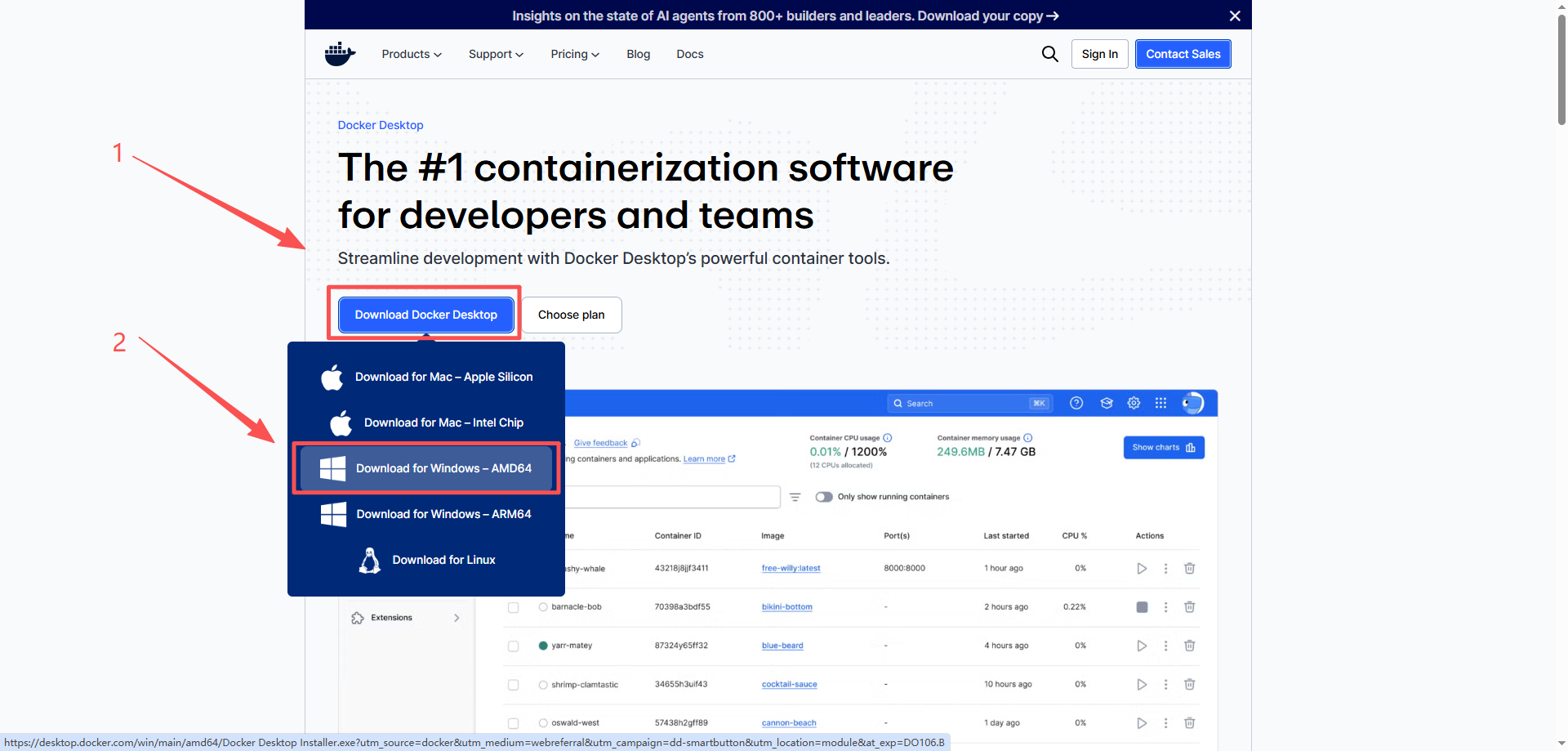Screen dimensions: 1568x751
Task: Stop the barnacle-bob container
Action: [x=1142, y=607]
